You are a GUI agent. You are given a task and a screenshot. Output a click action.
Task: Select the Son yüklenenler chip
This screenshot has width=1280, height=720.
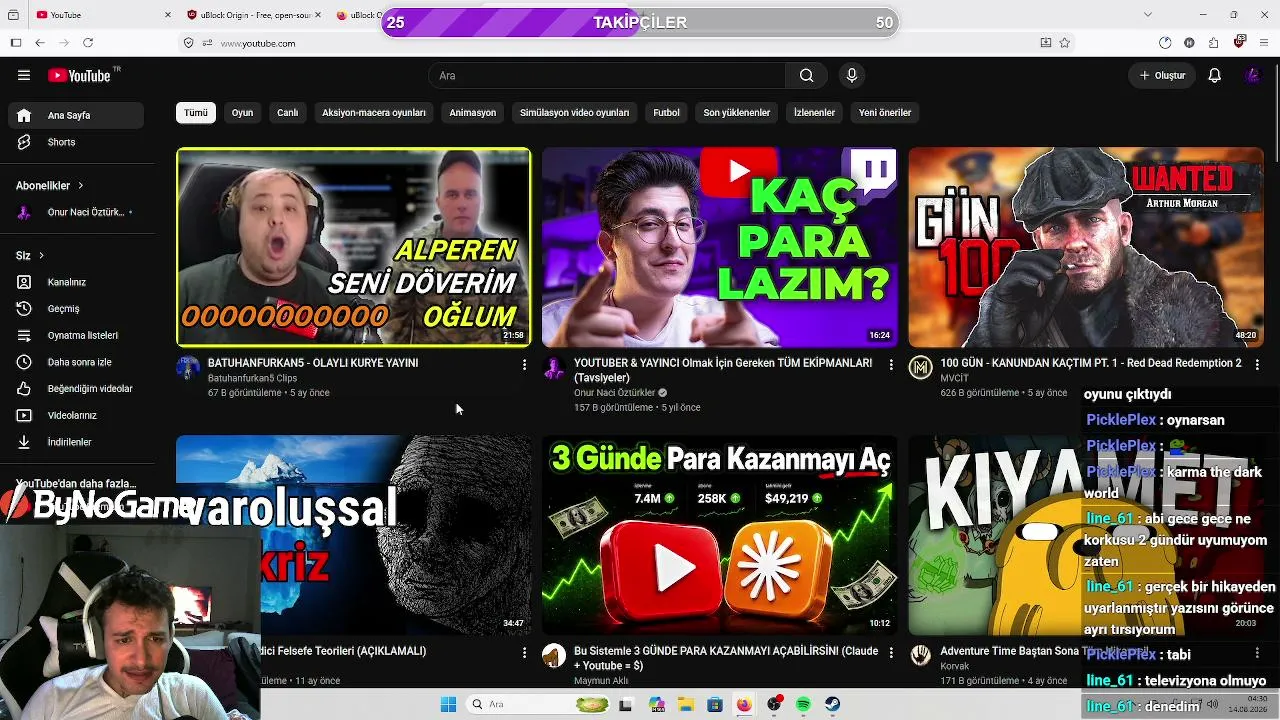point(737,113)
